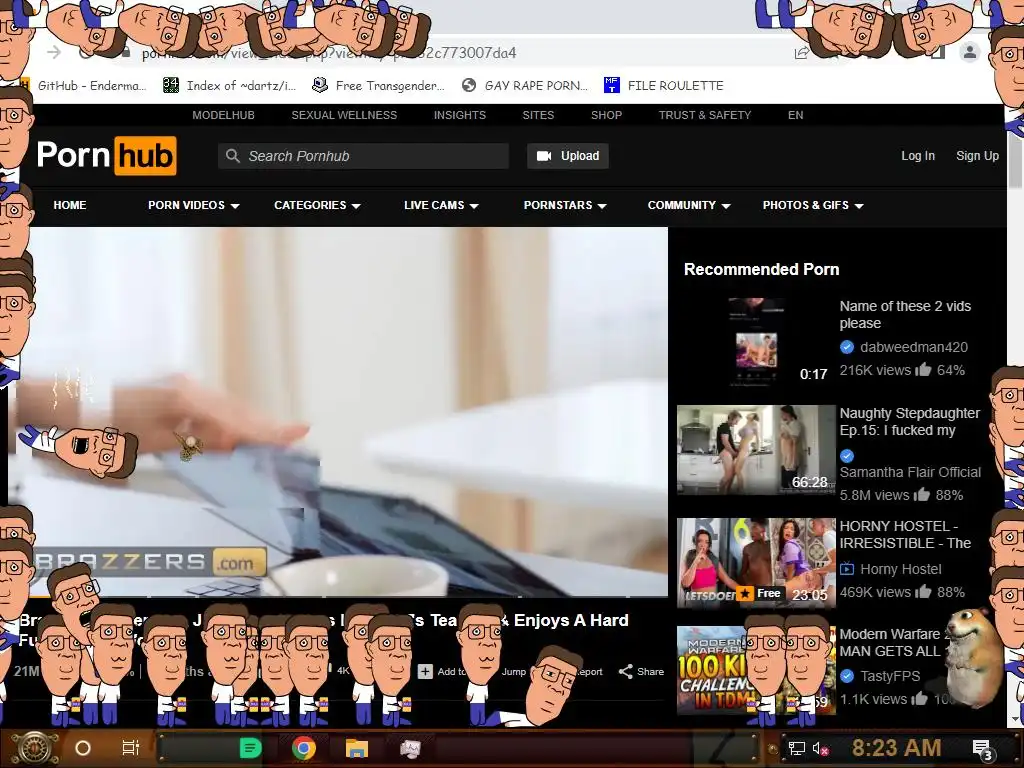Viewport: 1024px width, 768px height.
Task: Open the TRUST & SAFETY link
Action: click(705, 115)
